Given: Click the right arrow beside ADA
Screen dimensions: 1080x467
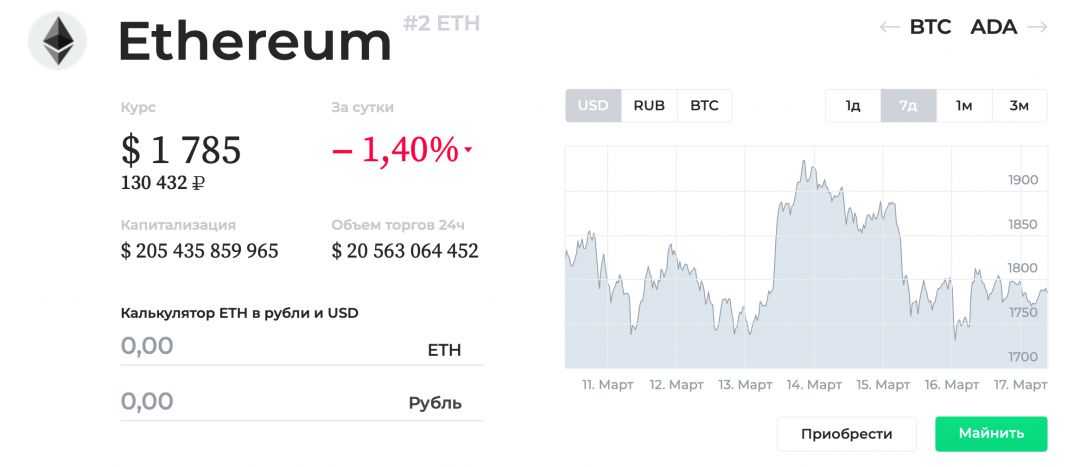Looking at the screenshot, I should pos(1037,27).
